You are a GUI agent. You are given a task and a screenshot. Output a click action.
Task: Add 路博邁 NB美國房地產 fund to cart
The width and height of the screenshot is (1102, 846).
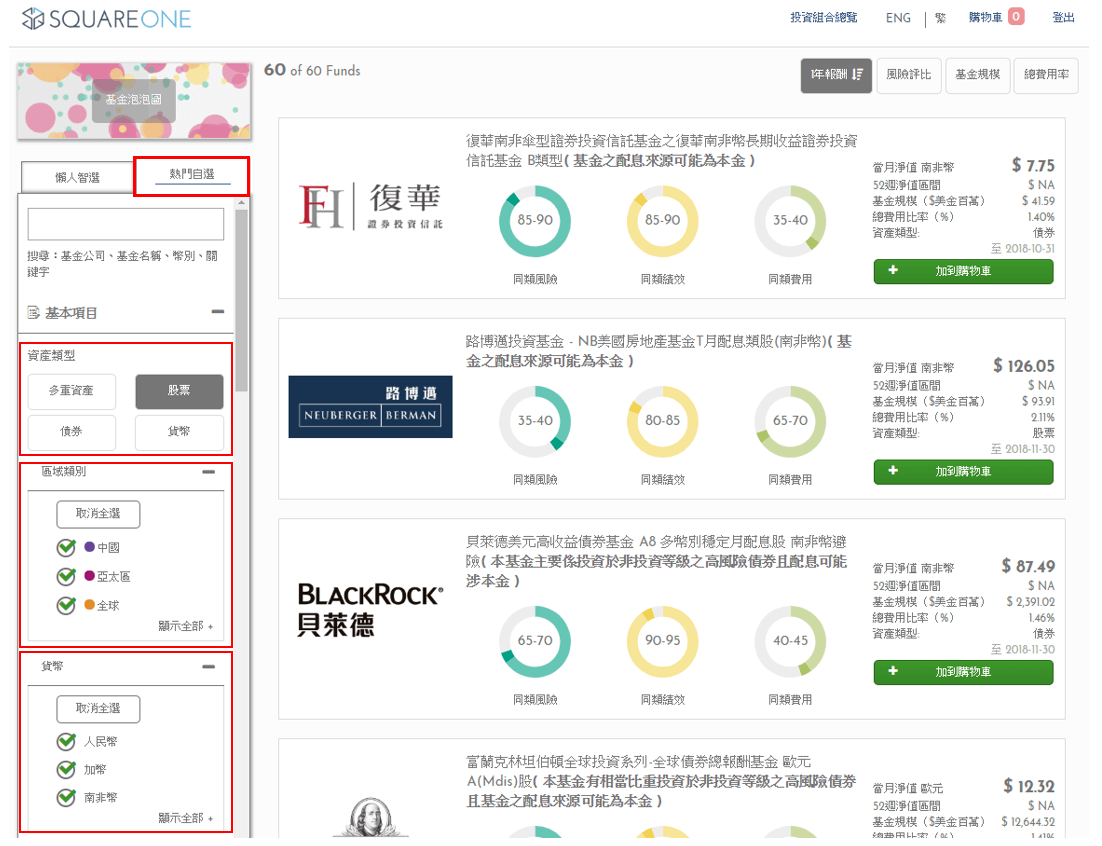click(x=964, y=471)
